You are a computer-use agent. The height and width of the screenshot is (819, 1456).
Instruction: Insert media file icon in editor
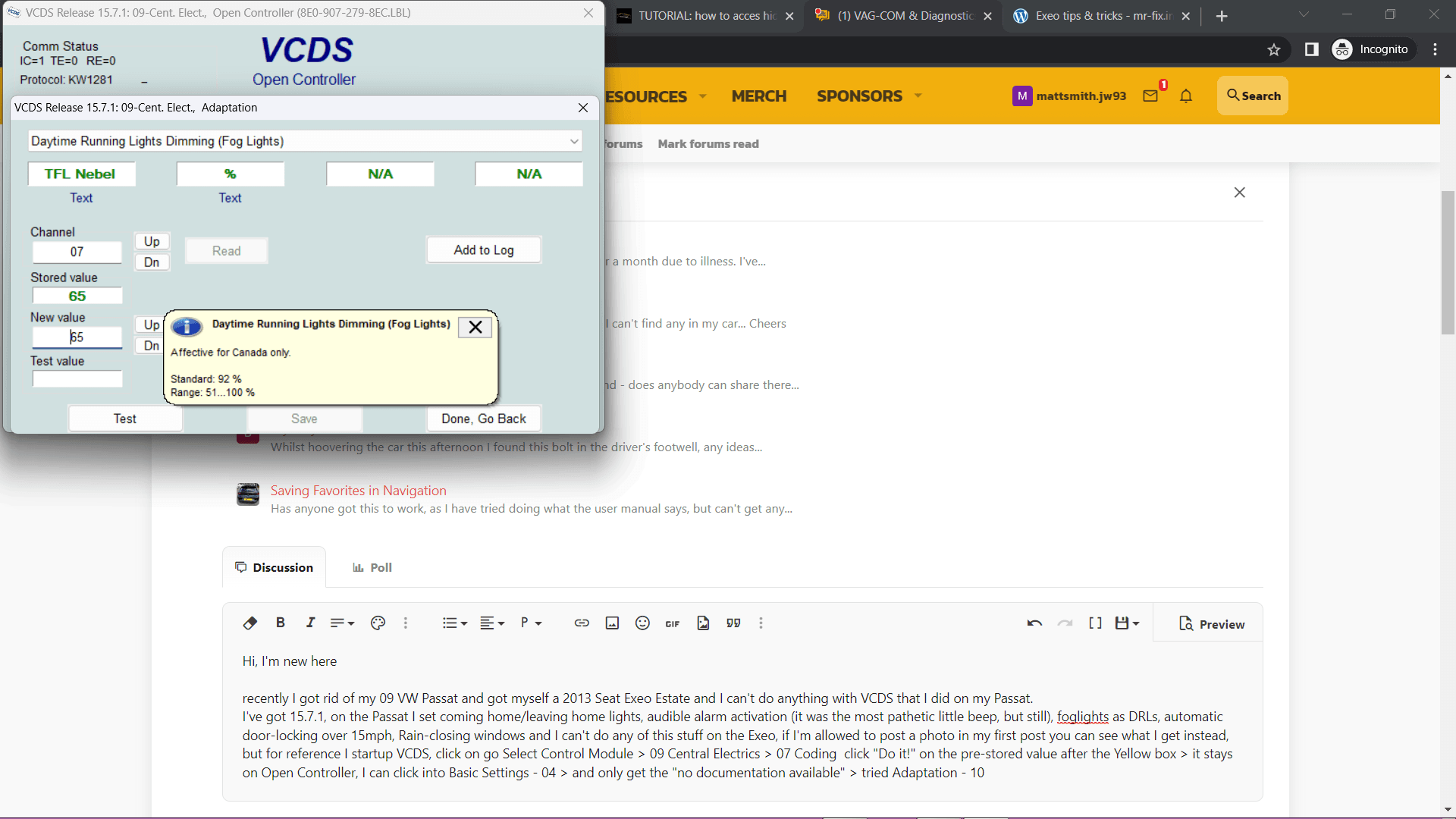[x=703, y=623]
